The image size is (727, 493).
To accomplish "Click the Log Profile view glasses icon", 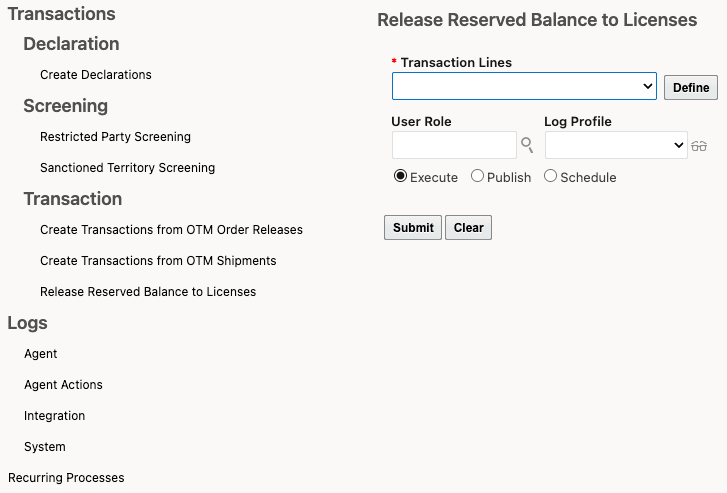I will pos(699,146).
